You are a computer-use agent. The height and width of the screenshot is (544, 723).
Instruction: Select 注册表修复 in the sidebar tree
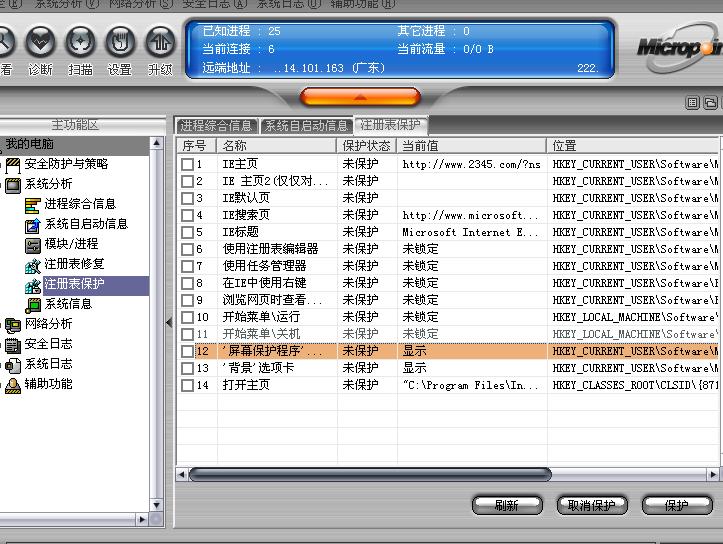74,264
